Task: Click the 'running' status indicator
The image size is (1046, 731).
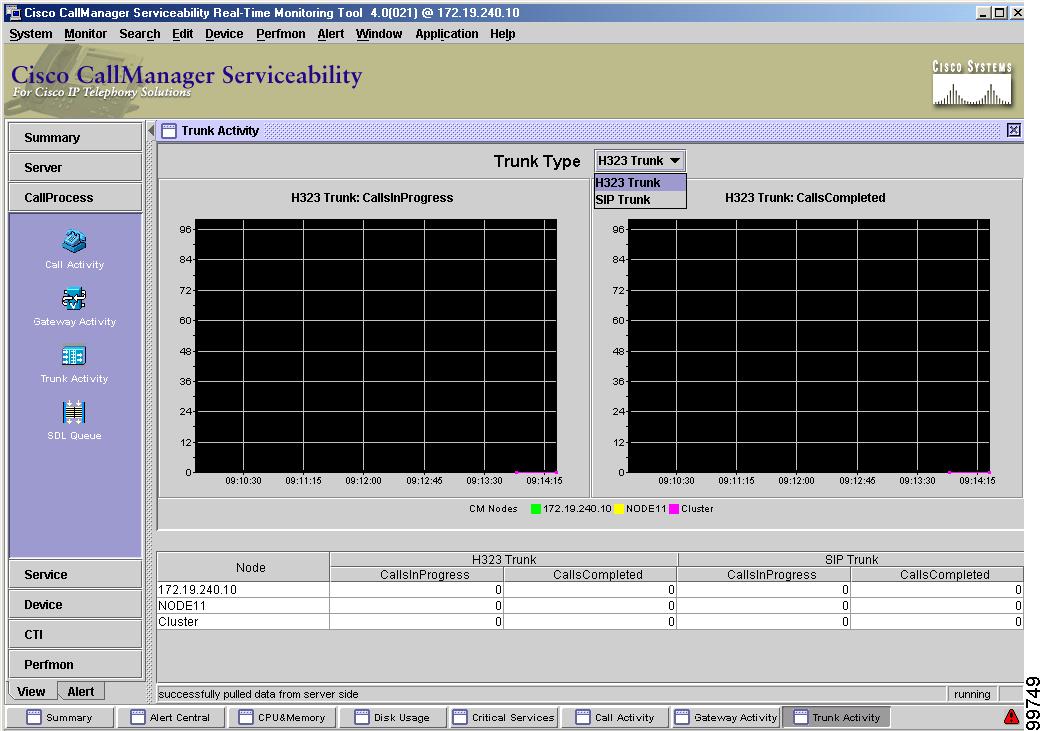Action: [x=972, y=694]
